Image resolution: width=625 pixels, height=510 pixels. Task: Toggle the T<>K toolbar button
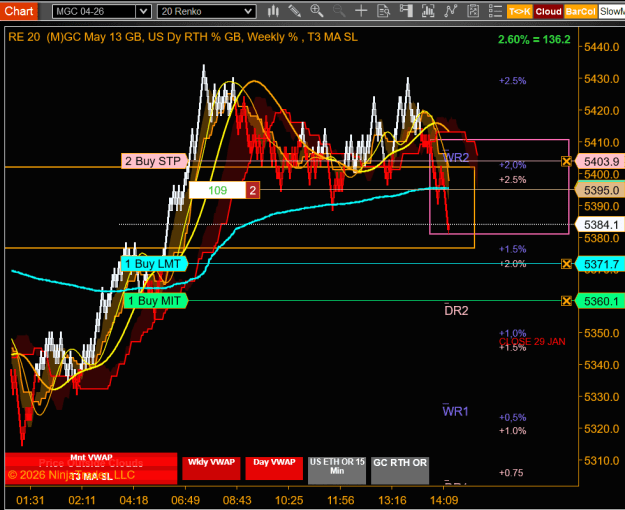[x=519, y=12]
